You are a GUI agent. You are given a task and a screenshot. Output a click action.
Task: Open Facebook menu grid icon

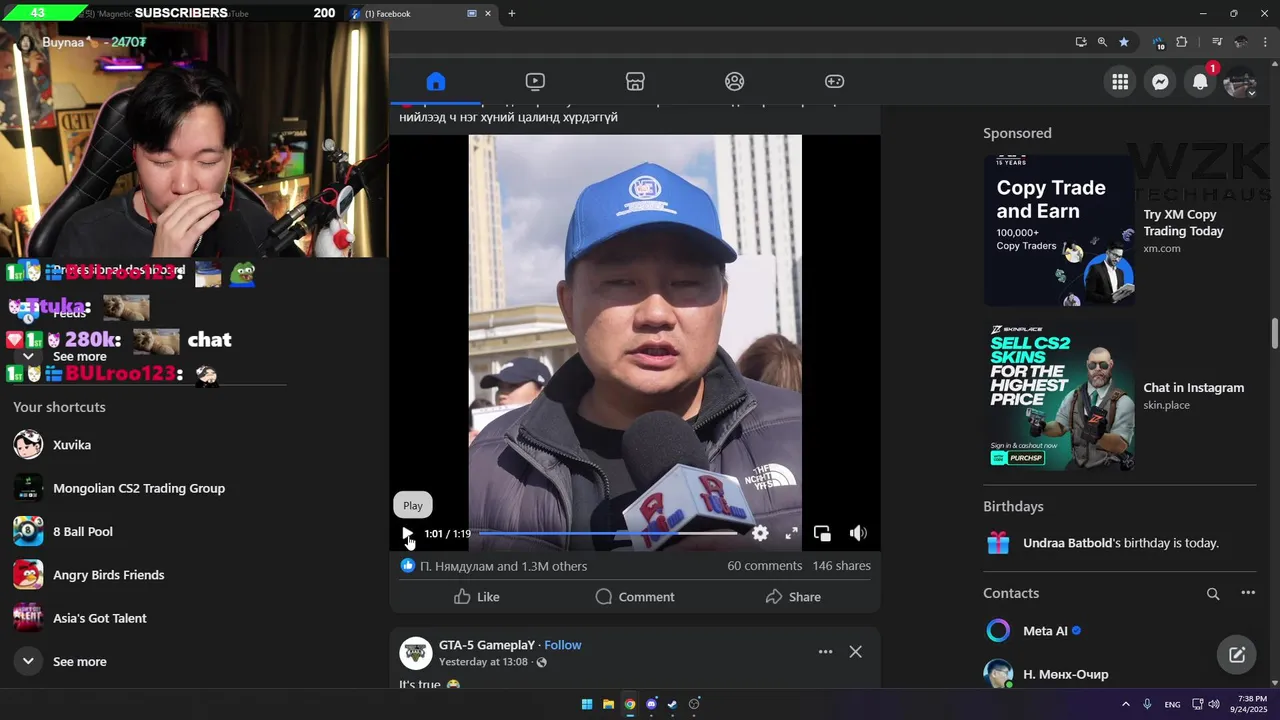pos(1120,82)
